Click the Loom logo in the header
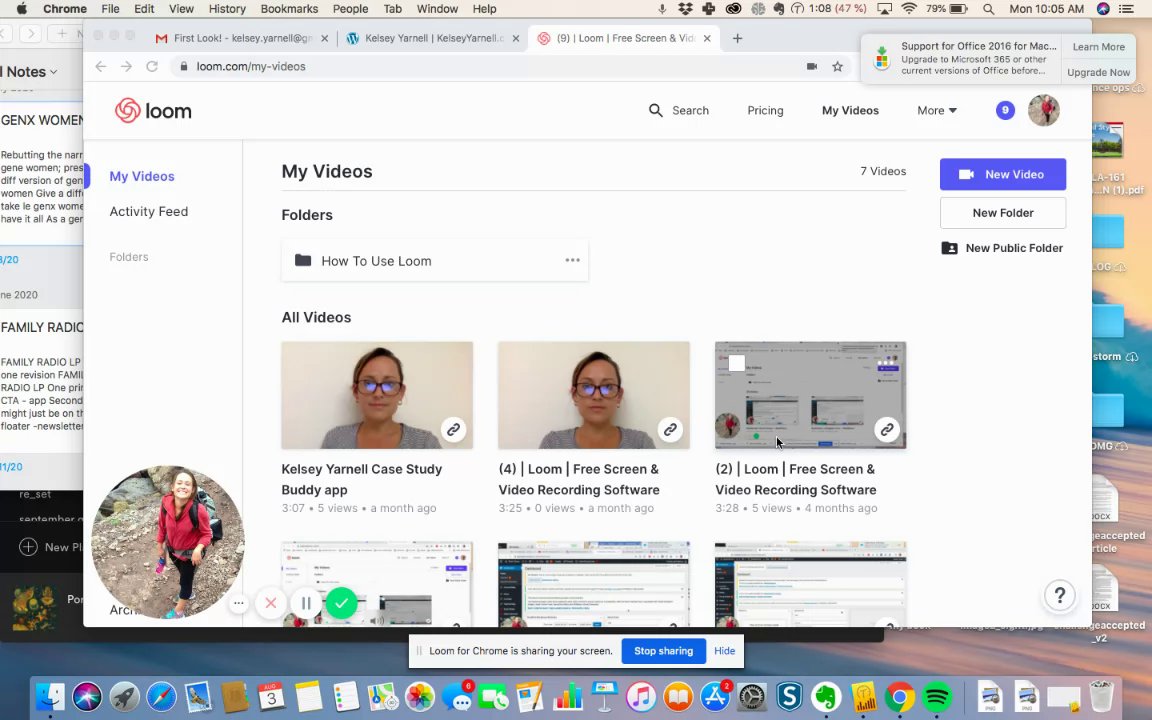 (153, 111)
